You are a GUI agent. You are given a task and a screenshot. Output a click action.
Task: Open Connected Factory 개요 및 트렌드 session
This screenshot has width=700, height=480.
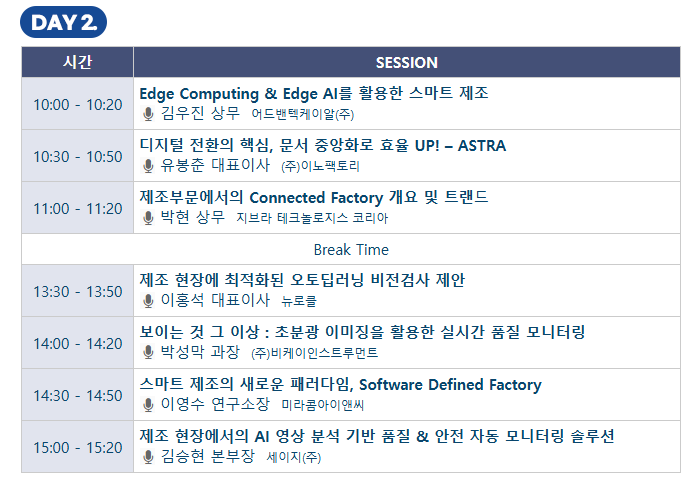click(x=313, y=197)
